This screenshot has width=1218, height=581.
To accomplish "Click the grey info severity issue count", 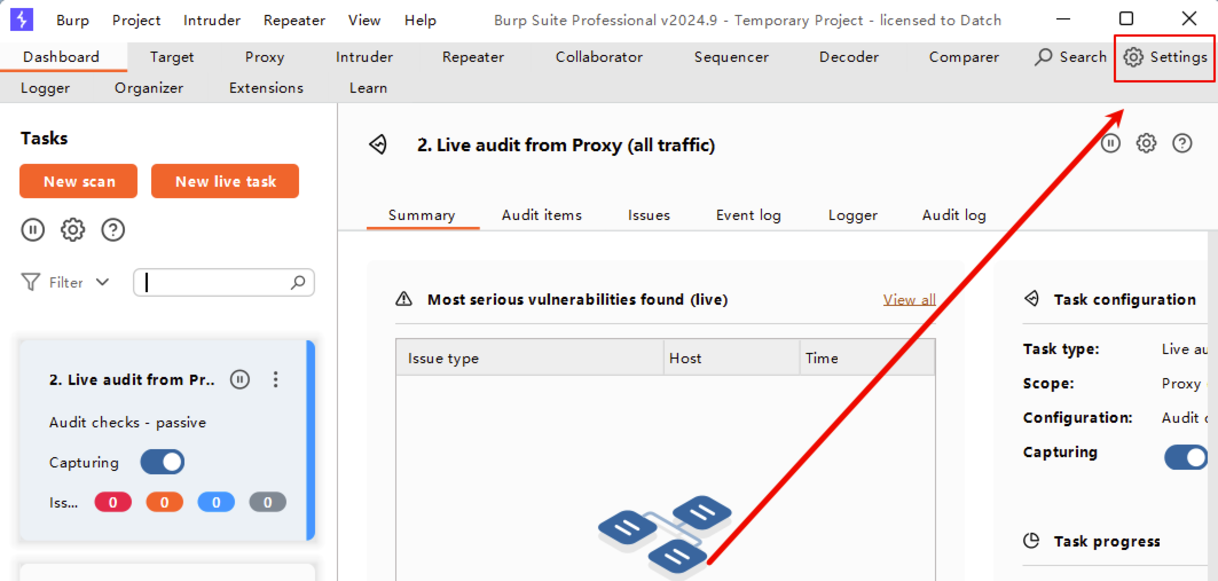I will (267, 502).
